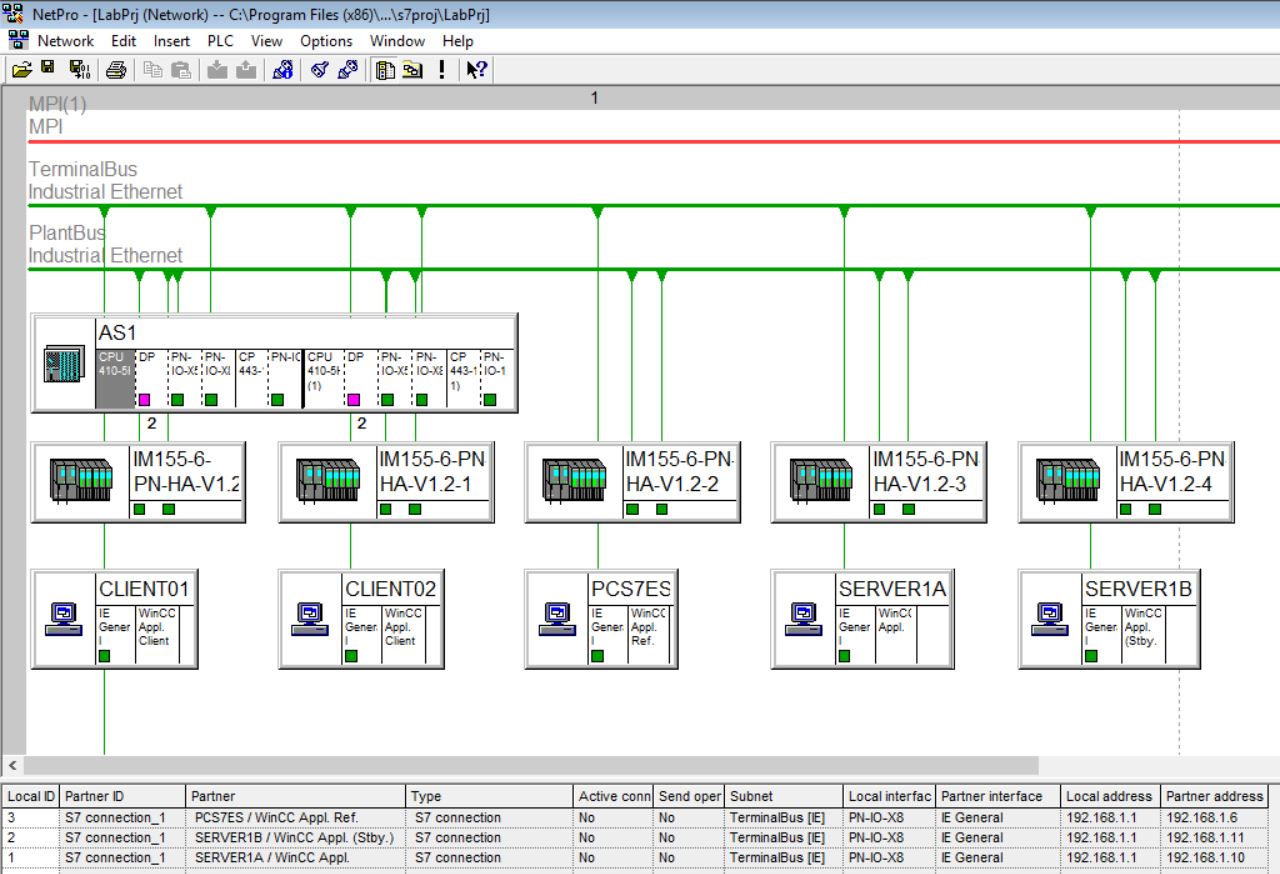
Task: Open the Insert menu
Action: [172, 41]
